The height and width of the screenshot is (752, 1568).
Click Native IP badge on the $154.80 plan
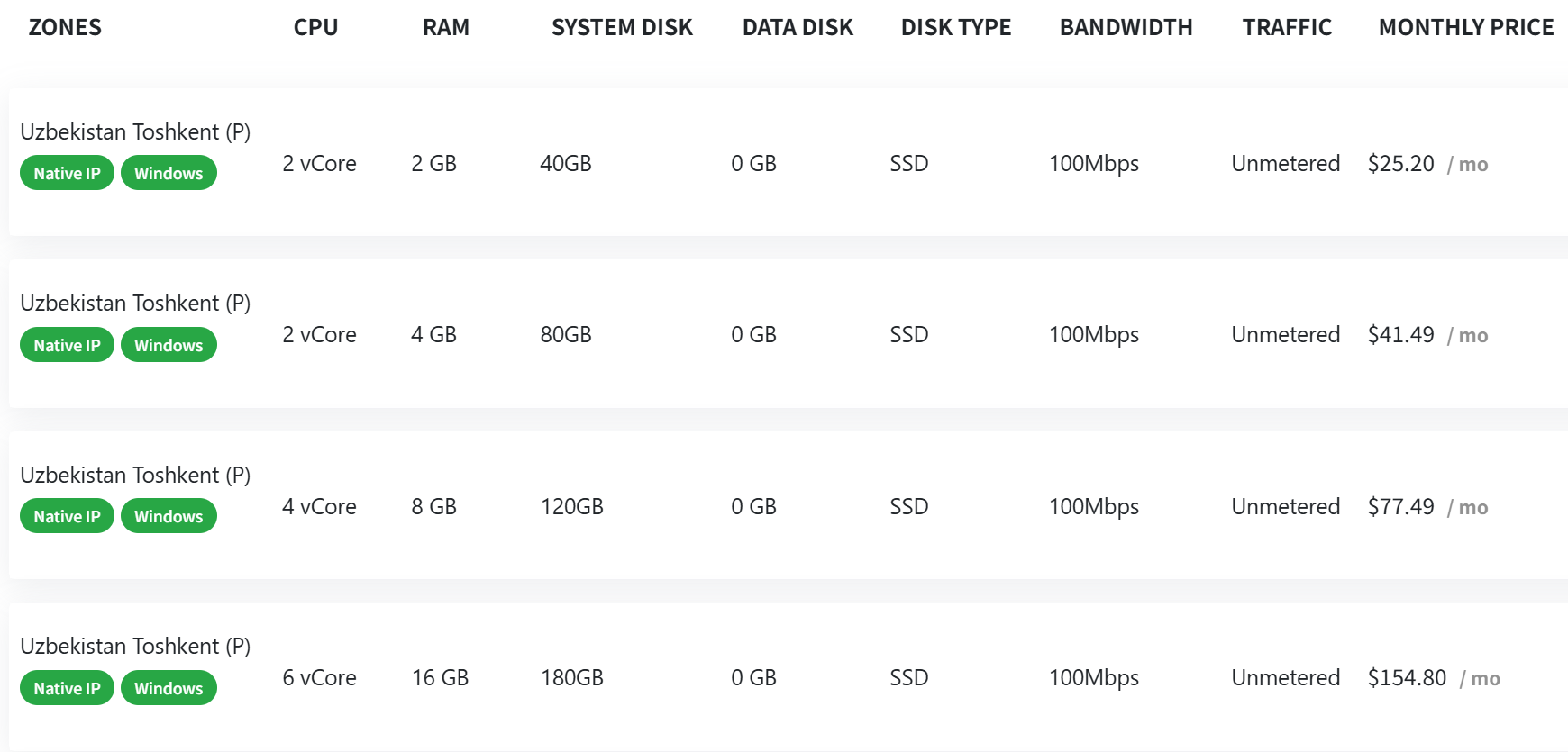[67, 688]
